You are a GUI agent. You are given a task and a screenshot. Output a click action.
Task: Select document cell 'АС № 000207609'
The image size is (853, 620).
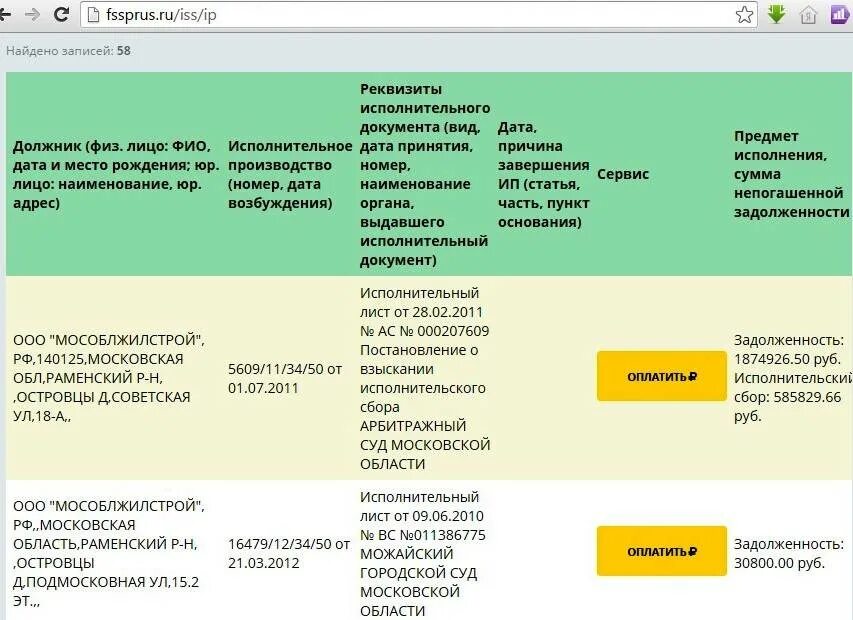[425, 378]
